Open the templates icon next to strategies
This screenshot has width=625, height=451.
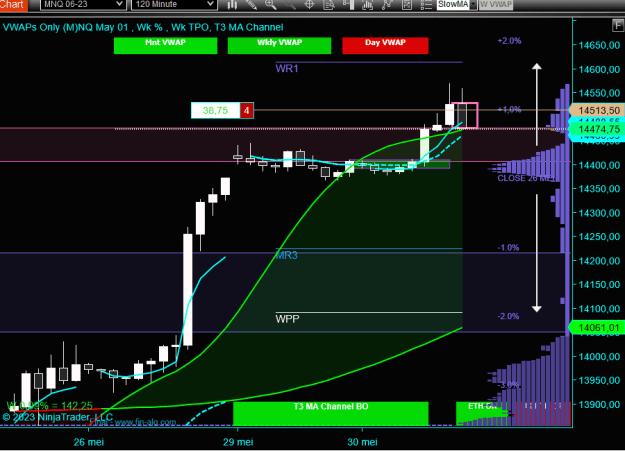pyautogui.click(x=407, y=4)
